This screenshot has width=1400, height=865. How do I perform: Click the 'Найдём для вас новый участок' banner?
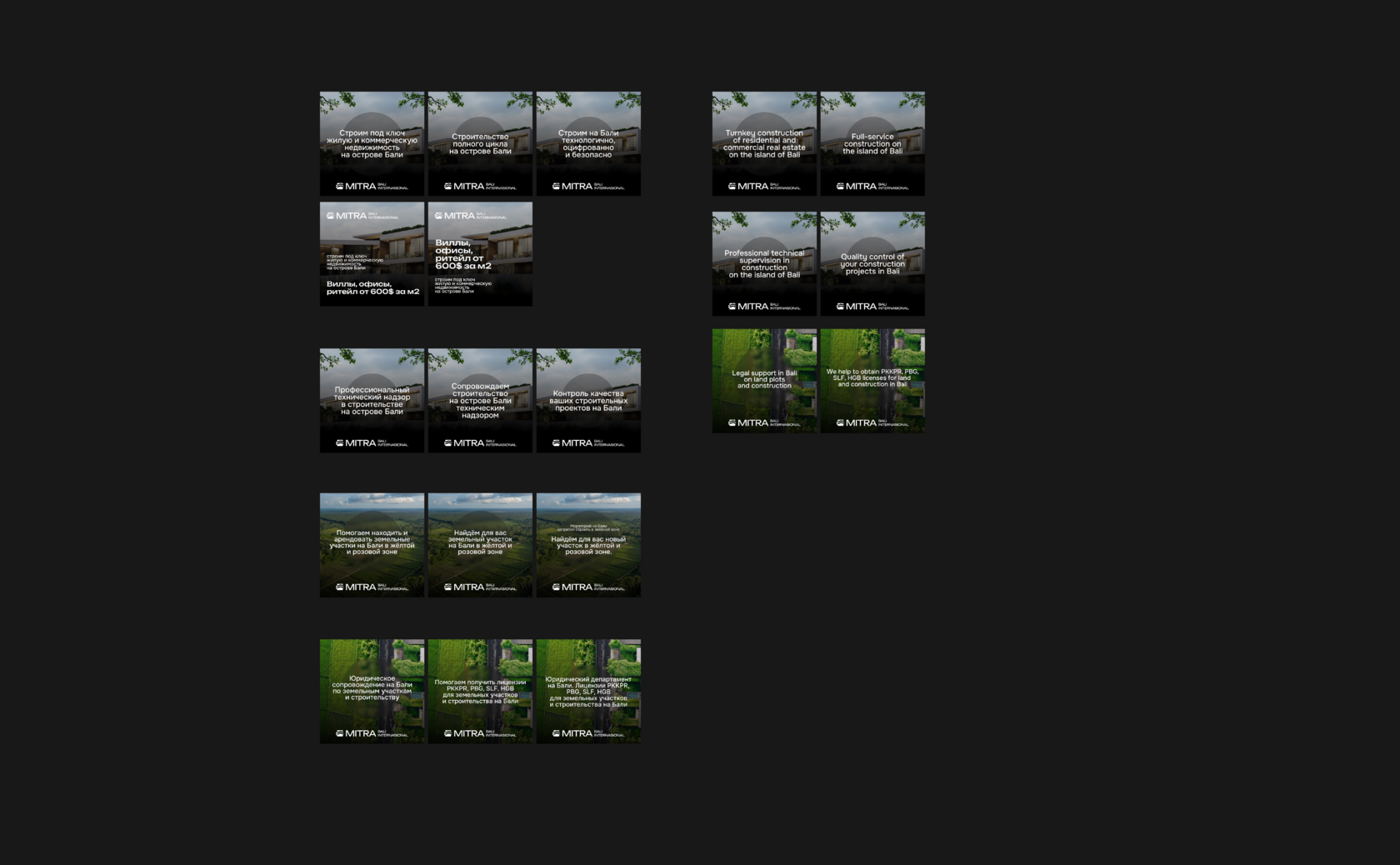(x=588, y=545)
